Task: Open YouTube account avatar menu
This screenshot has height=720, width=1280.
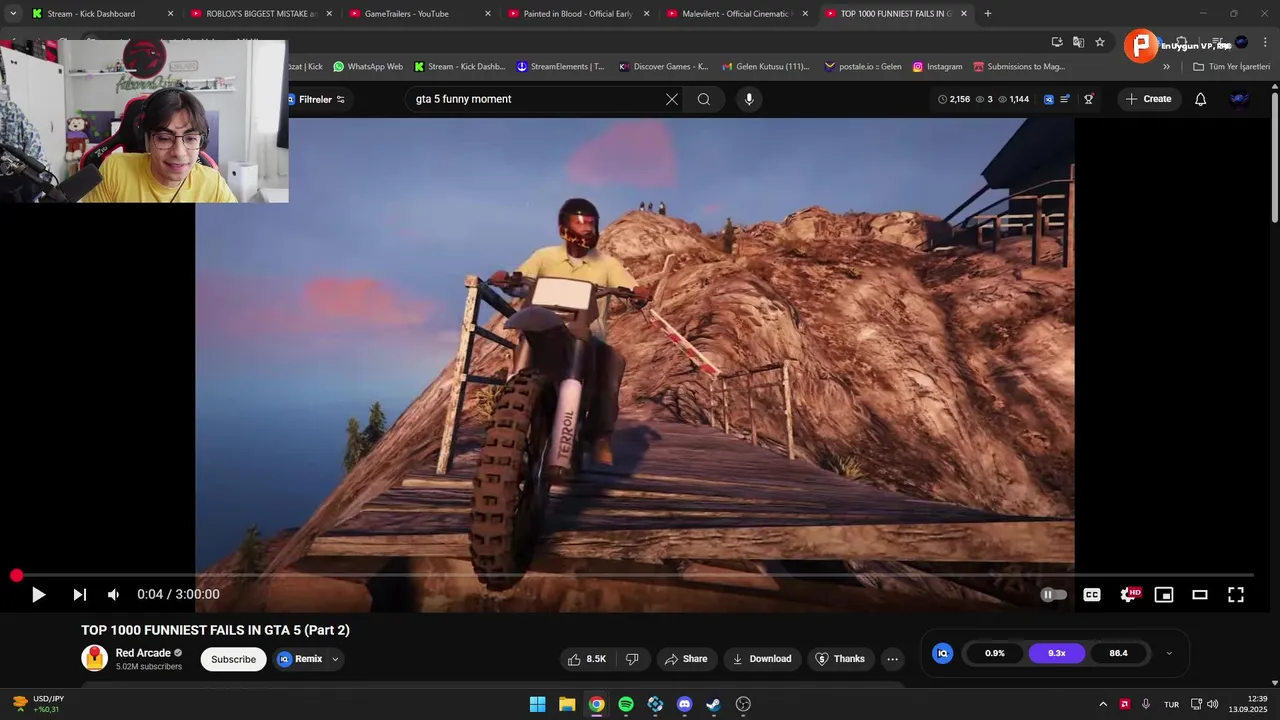Action: click(x=1240, y=99)
